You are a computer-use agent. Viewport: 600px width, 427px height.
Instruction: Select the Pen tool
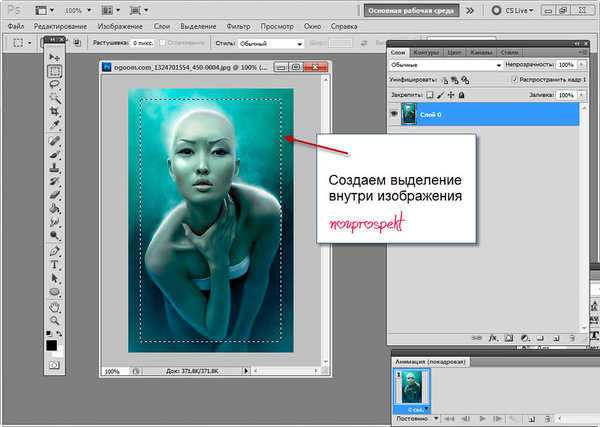pyautogui.click(x=54, y=251)
